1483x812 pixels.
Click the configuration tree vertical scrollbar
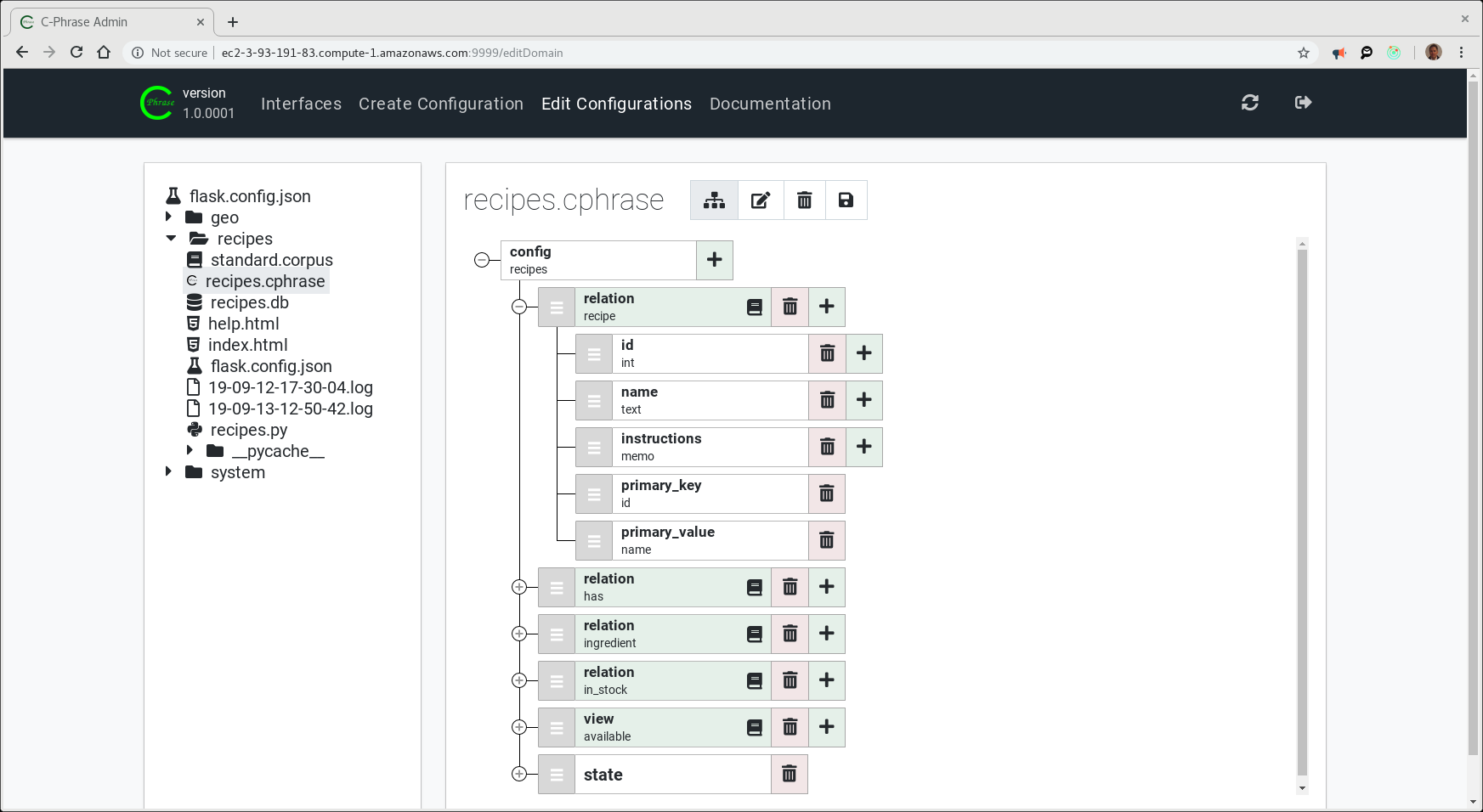[1302, 510]
